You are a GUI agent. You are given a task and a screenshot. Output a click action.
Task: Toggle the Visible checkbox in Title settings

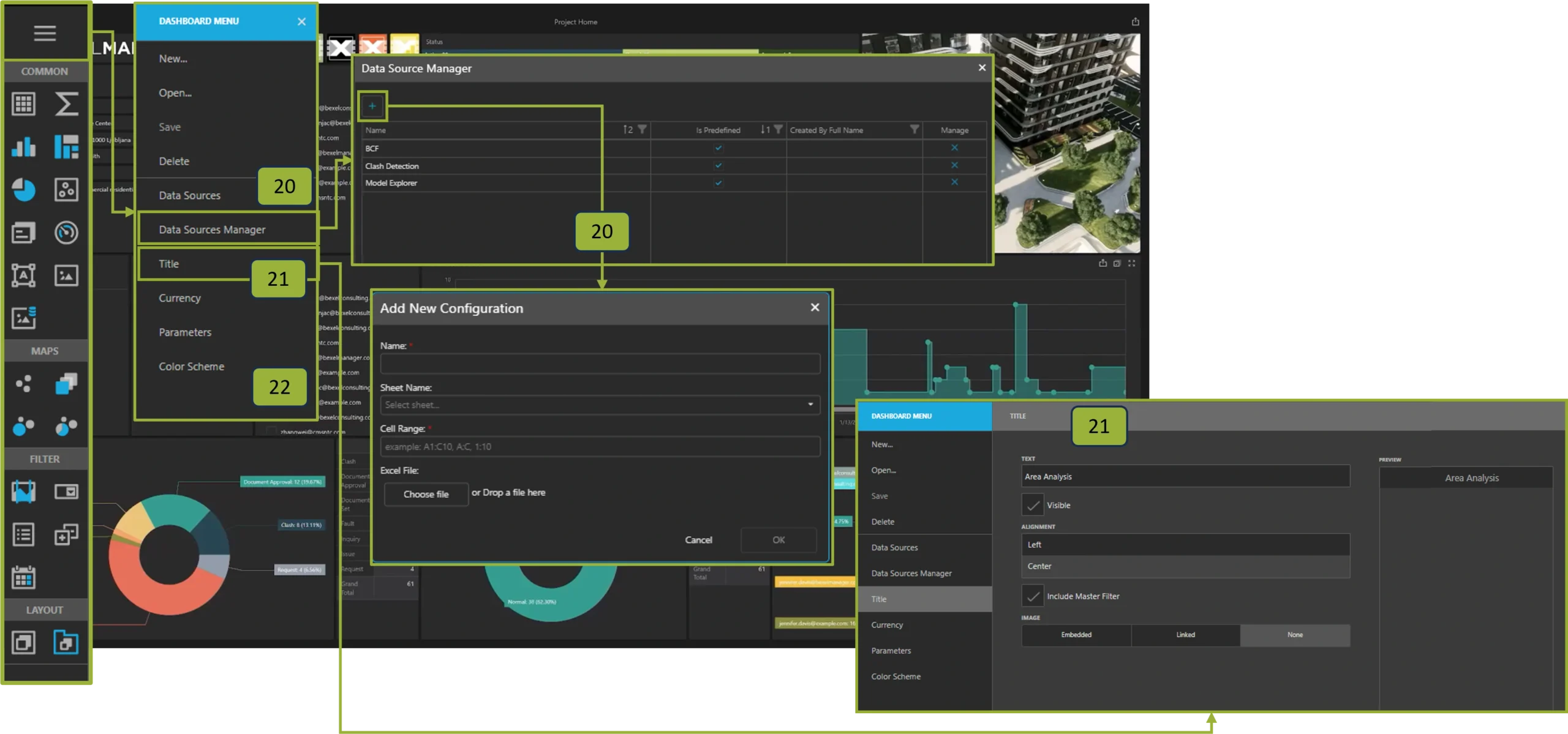[x=1033, y=505]
